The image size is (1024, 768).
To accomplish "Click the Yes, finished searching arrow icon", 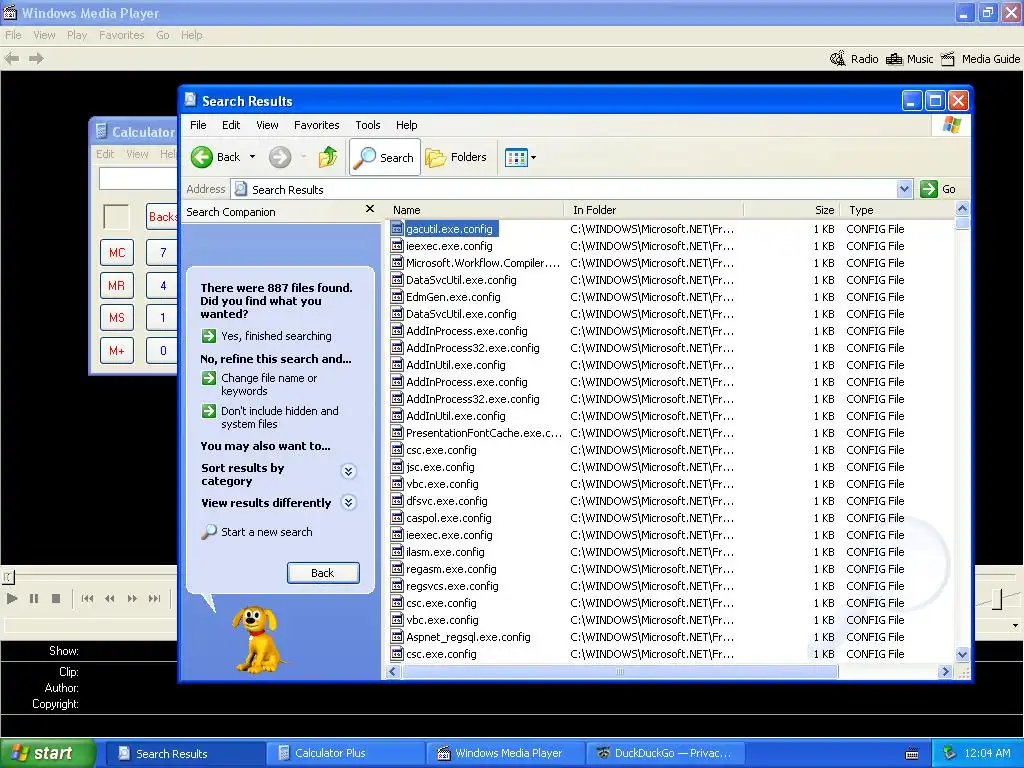I will [x=208, y=336].
